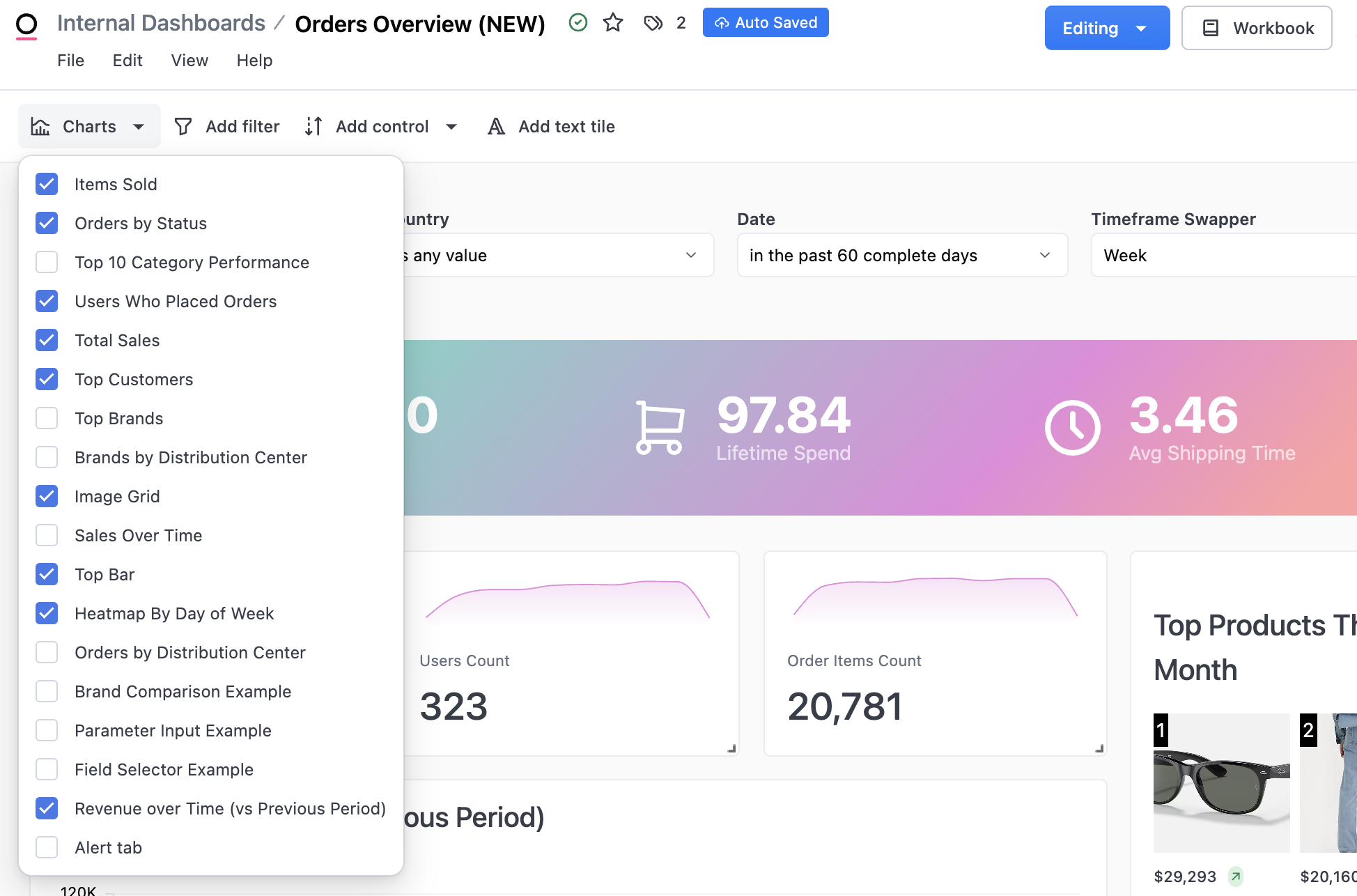Open the View menu

tap(189, 61)
